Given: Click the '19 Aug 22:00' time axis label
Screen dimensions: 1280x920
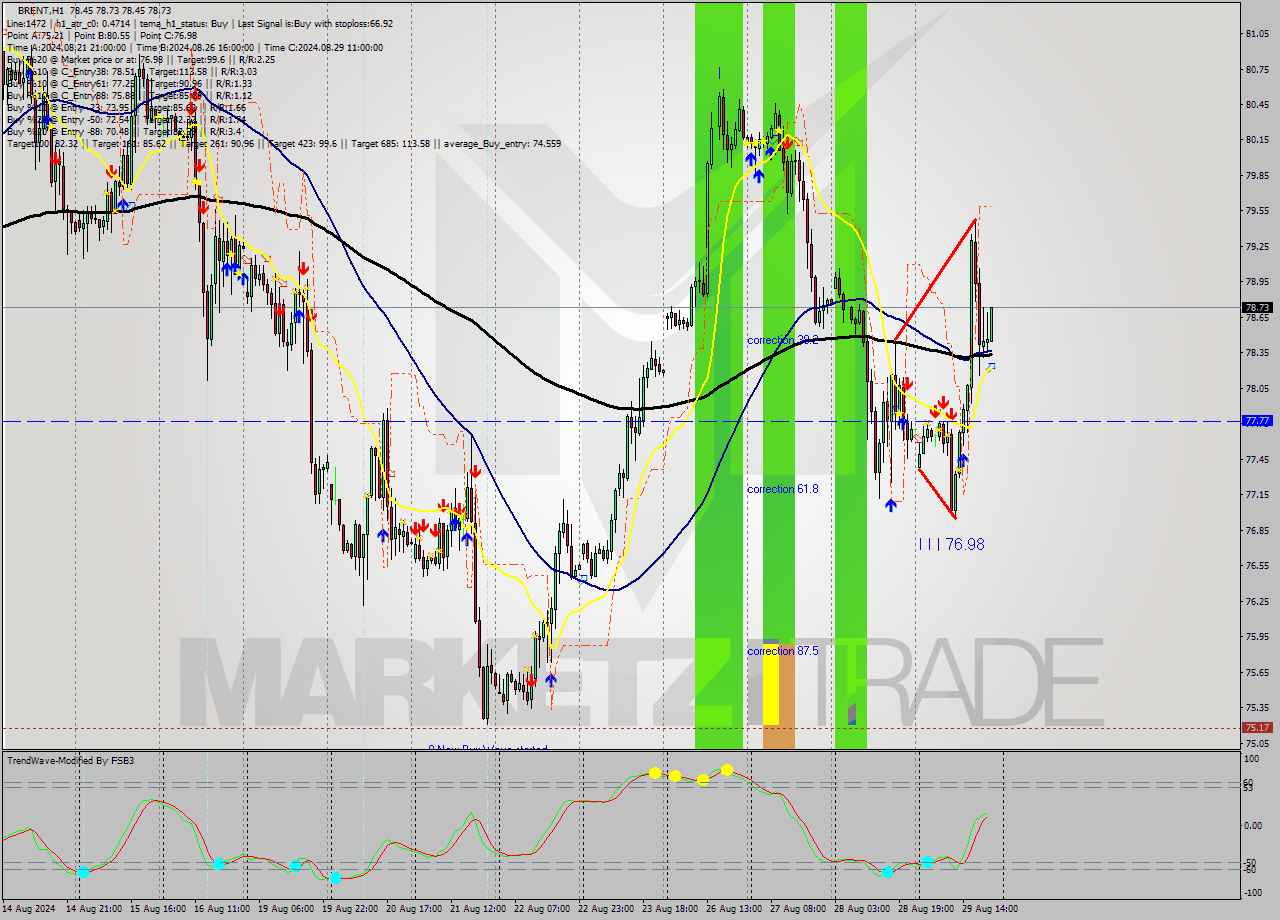Looking at the screenshot, I should pos(351,909).
